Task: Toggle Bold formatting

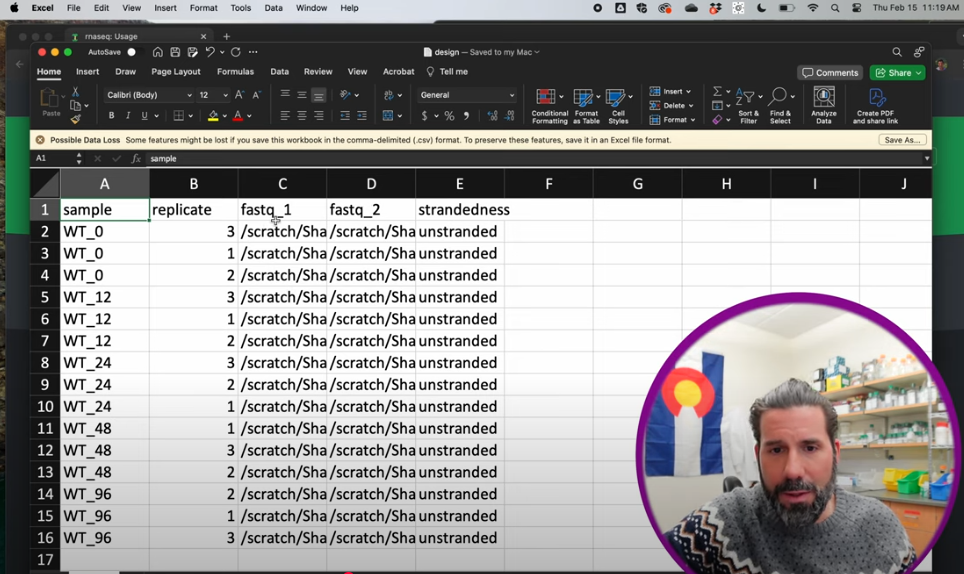Action: pos(111,116)
